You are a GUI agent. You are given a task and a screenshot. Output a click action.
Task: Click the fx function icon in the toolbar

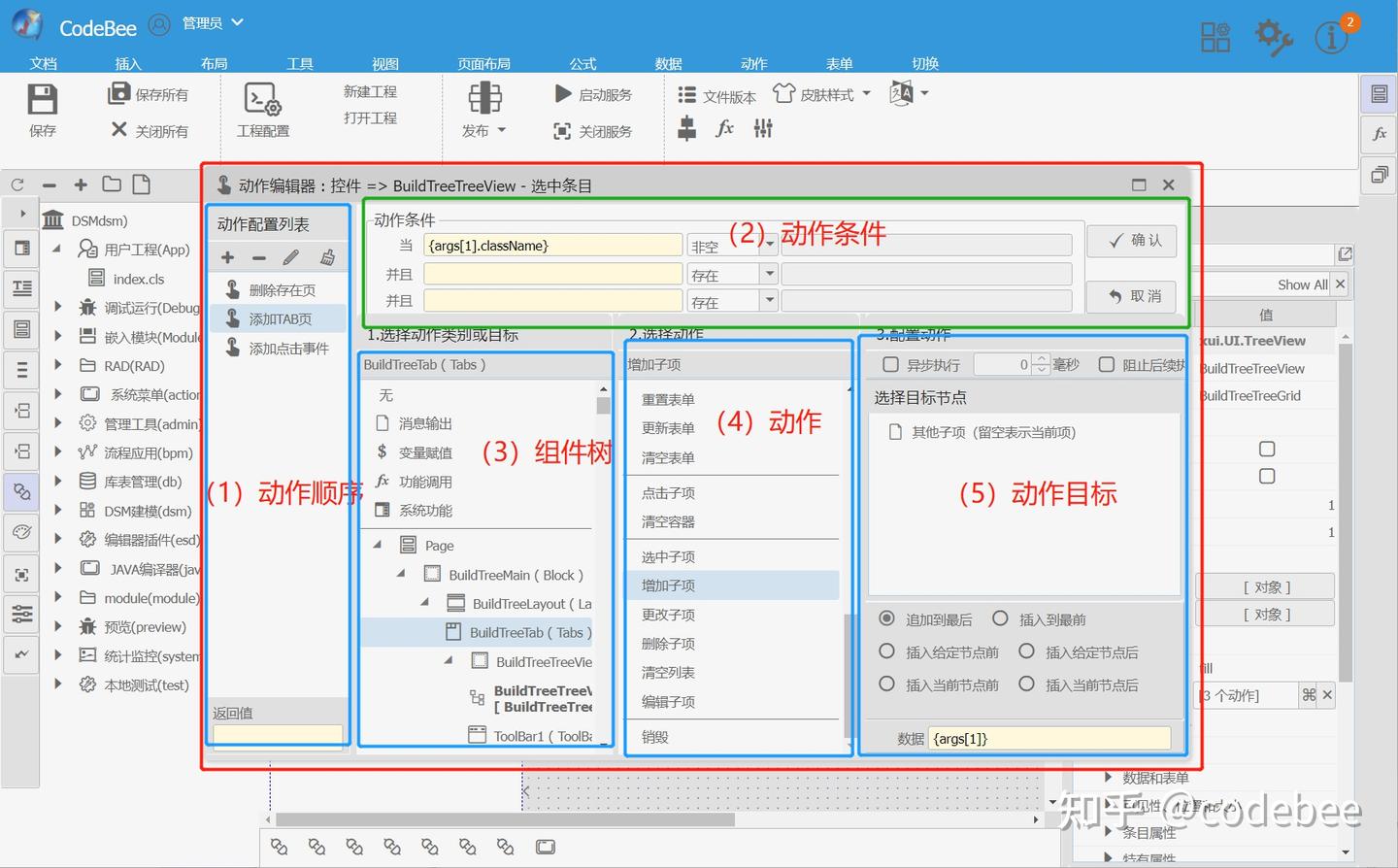coord(724,128)
